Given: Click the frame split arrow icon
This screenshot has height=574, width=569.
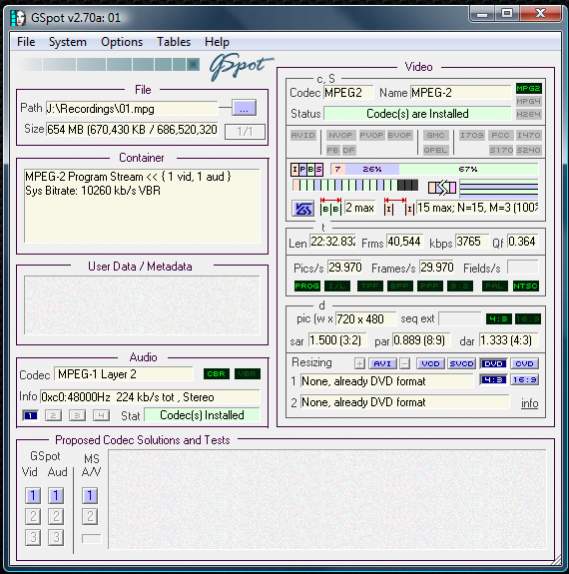Looking at the screenshot, I should tap(442, 187).
